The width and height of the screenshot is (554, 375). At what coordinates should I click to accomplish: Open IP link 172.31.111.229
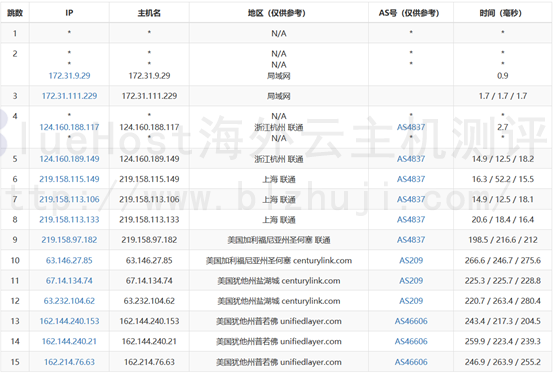point(69,96)
